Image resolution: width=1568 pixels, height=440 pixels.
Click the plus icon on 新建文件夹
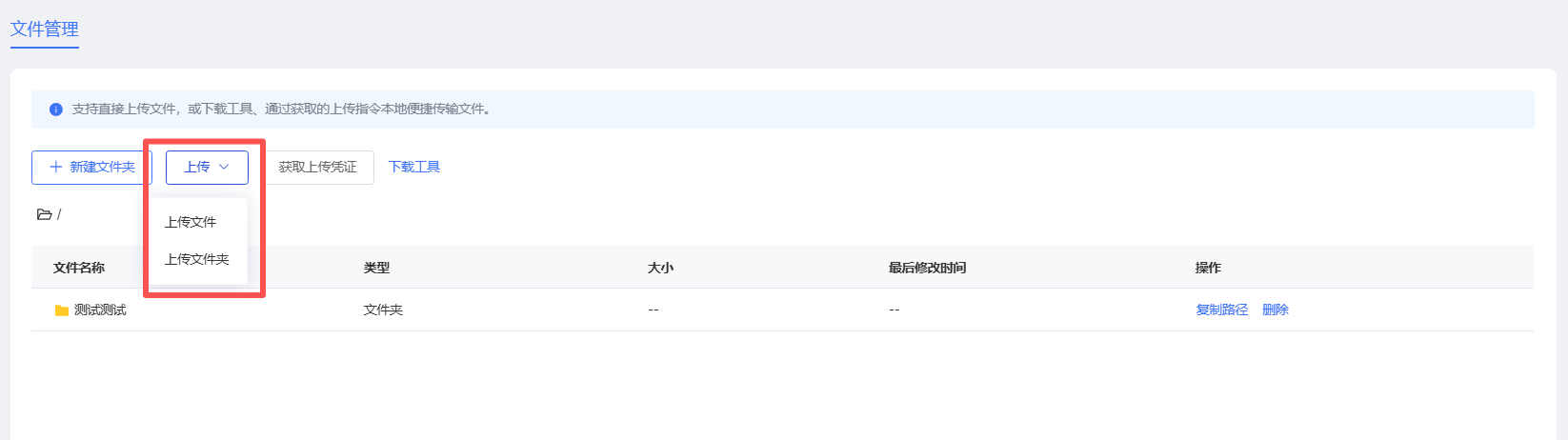point(56,167)
